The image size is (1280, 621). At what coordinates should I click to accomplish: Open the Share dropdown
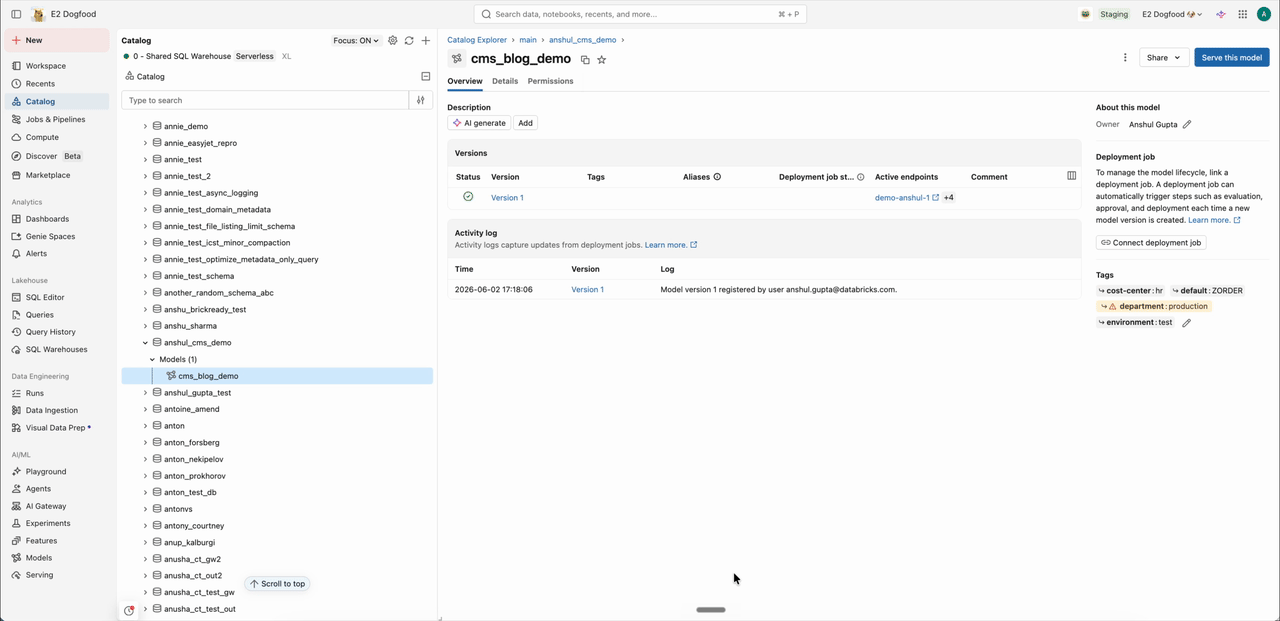pos(1164,58)
